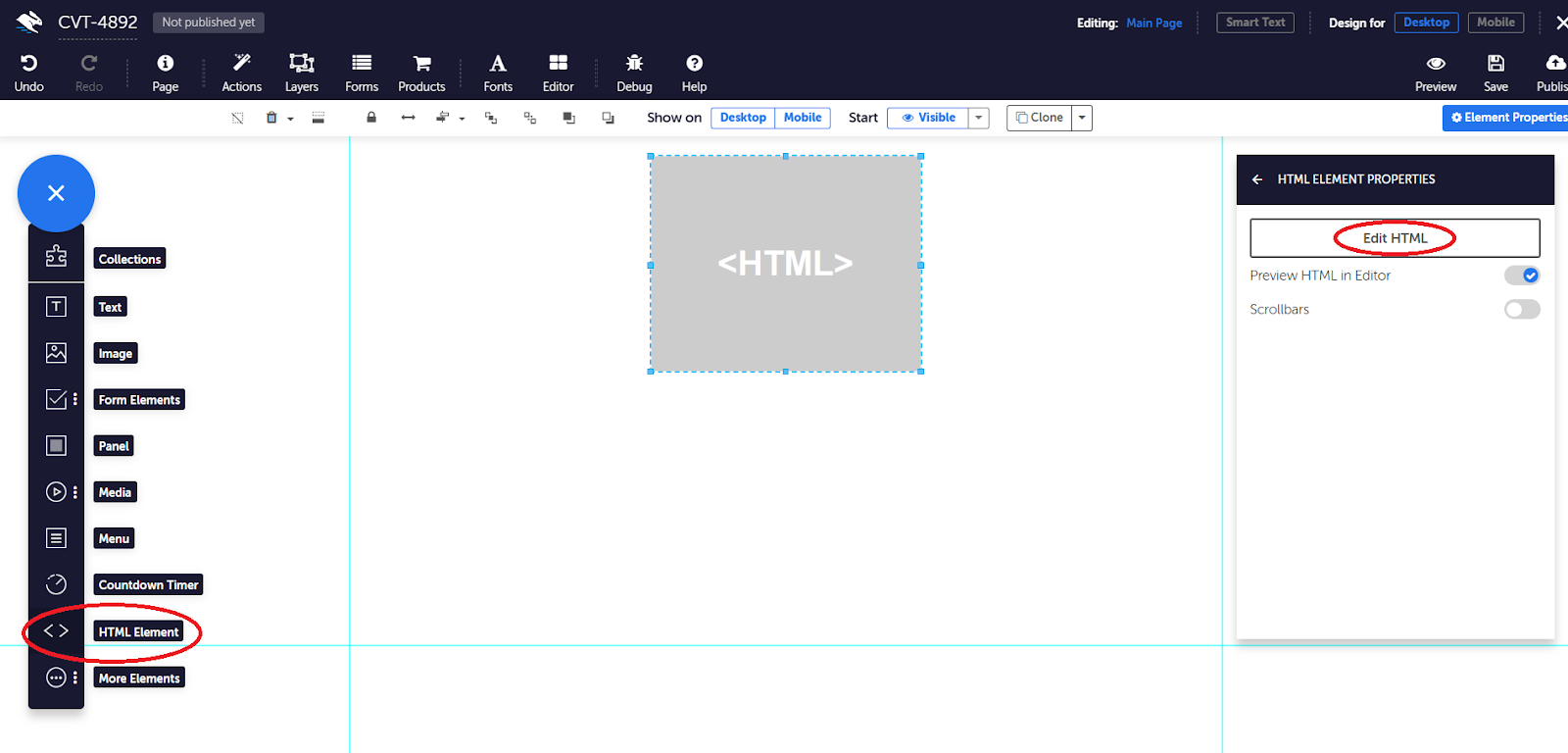The height and width of the screenshot is (753, 1568).
Task: Go back from HTML Element Properties
Action: click(1257, 179)
